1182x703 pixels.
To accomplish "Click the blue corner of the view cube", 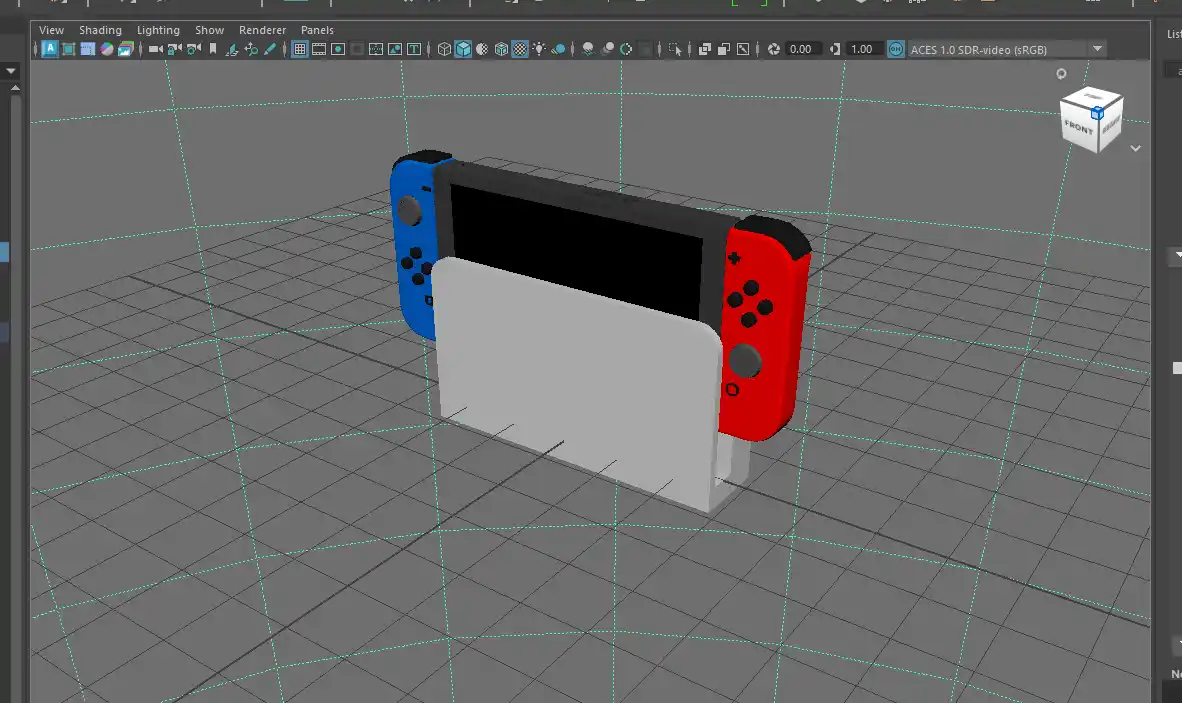I will click(x=1098, y=113).
